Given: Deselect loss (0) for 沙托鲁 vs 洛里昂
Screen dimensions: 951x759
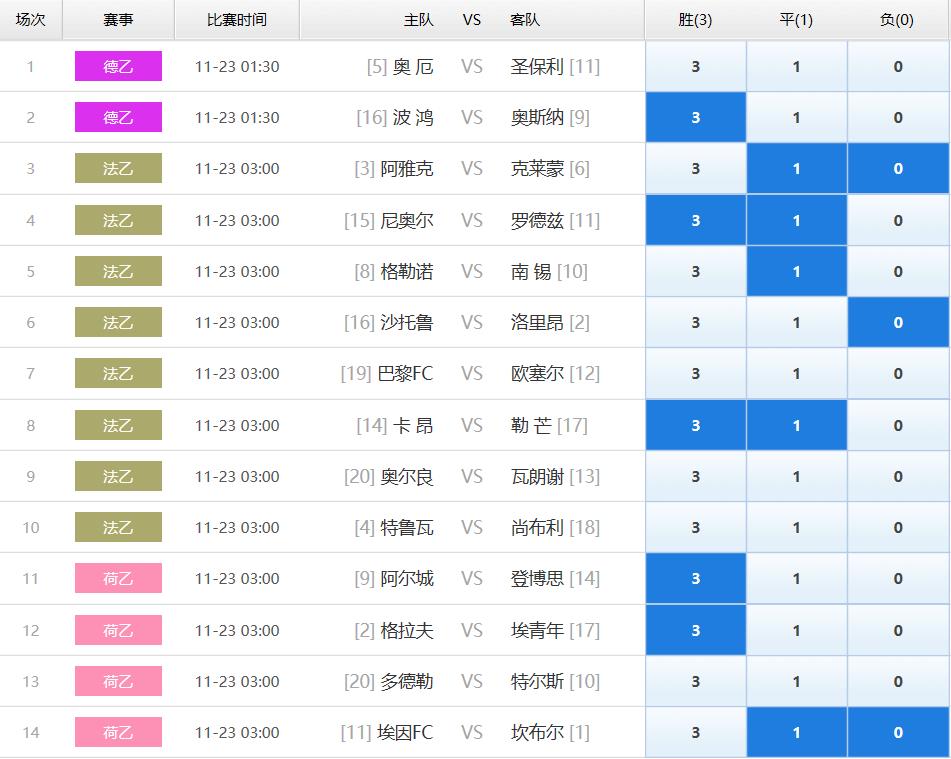Looking at the screenshot, I should 898,322.
